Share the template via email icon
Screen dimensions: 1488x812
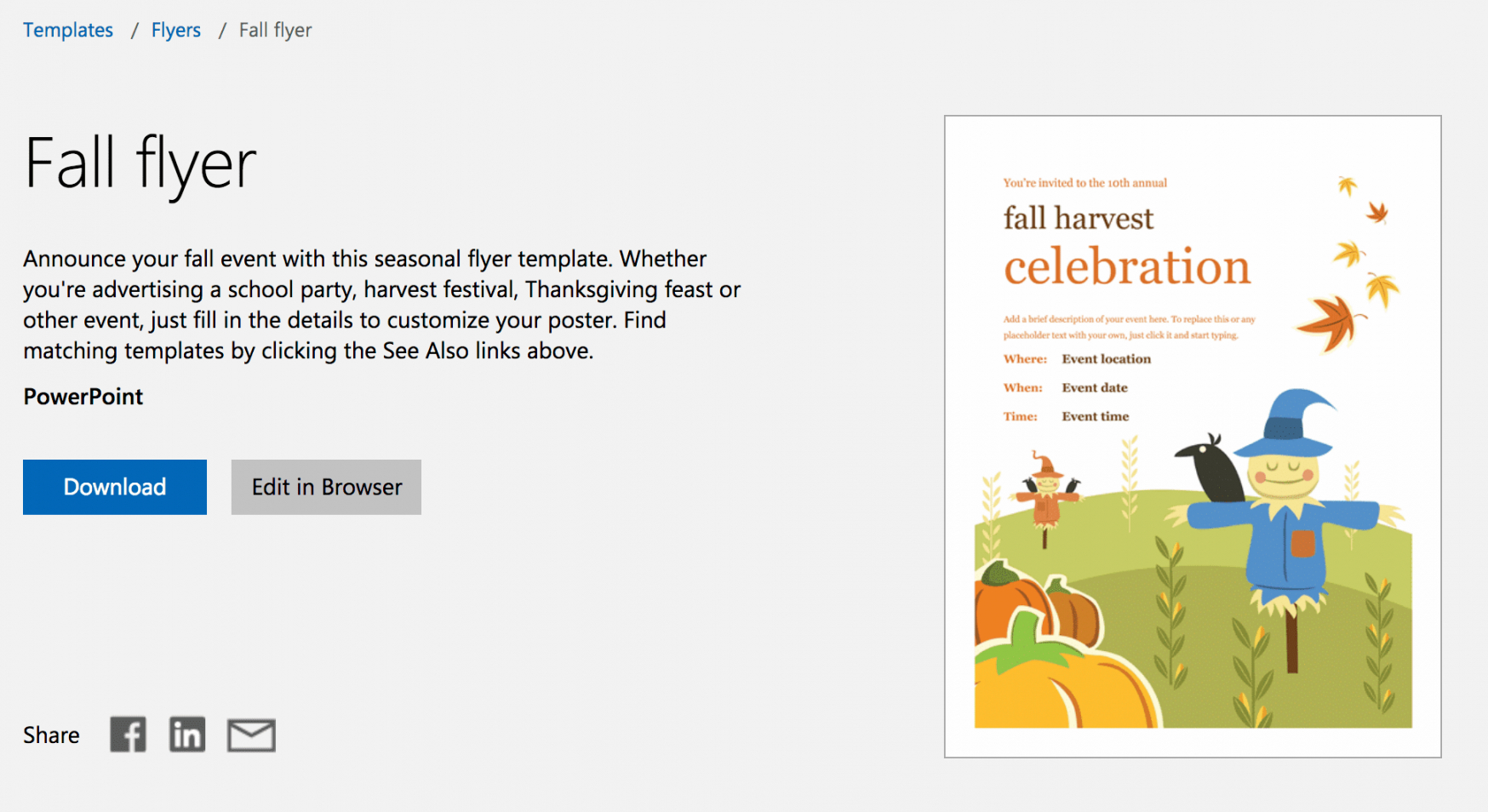coord(251,735)
